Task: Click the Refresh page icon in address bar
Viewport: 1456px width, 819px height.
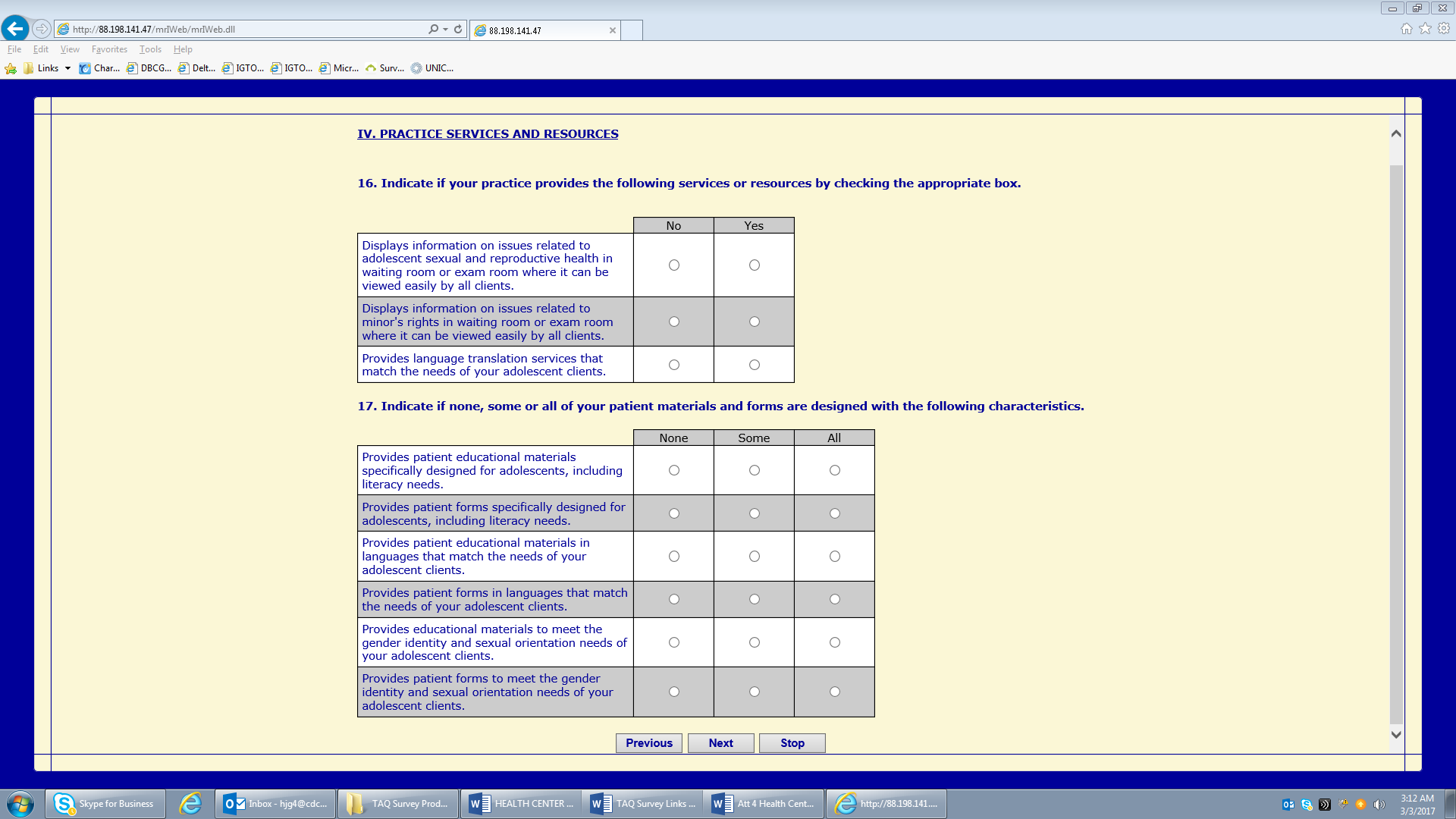Action: [x=458, y=29]
